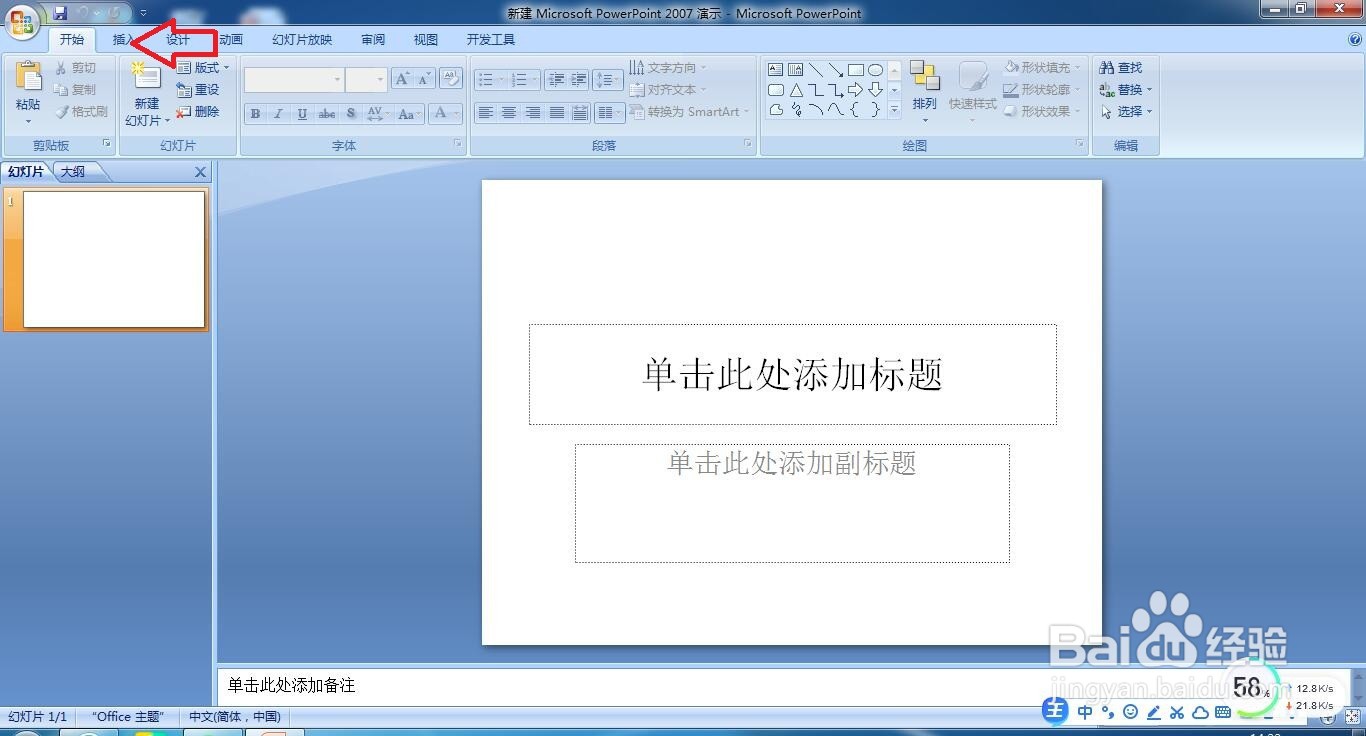Clear all formatting with the eraser icon

click(451, 79)
